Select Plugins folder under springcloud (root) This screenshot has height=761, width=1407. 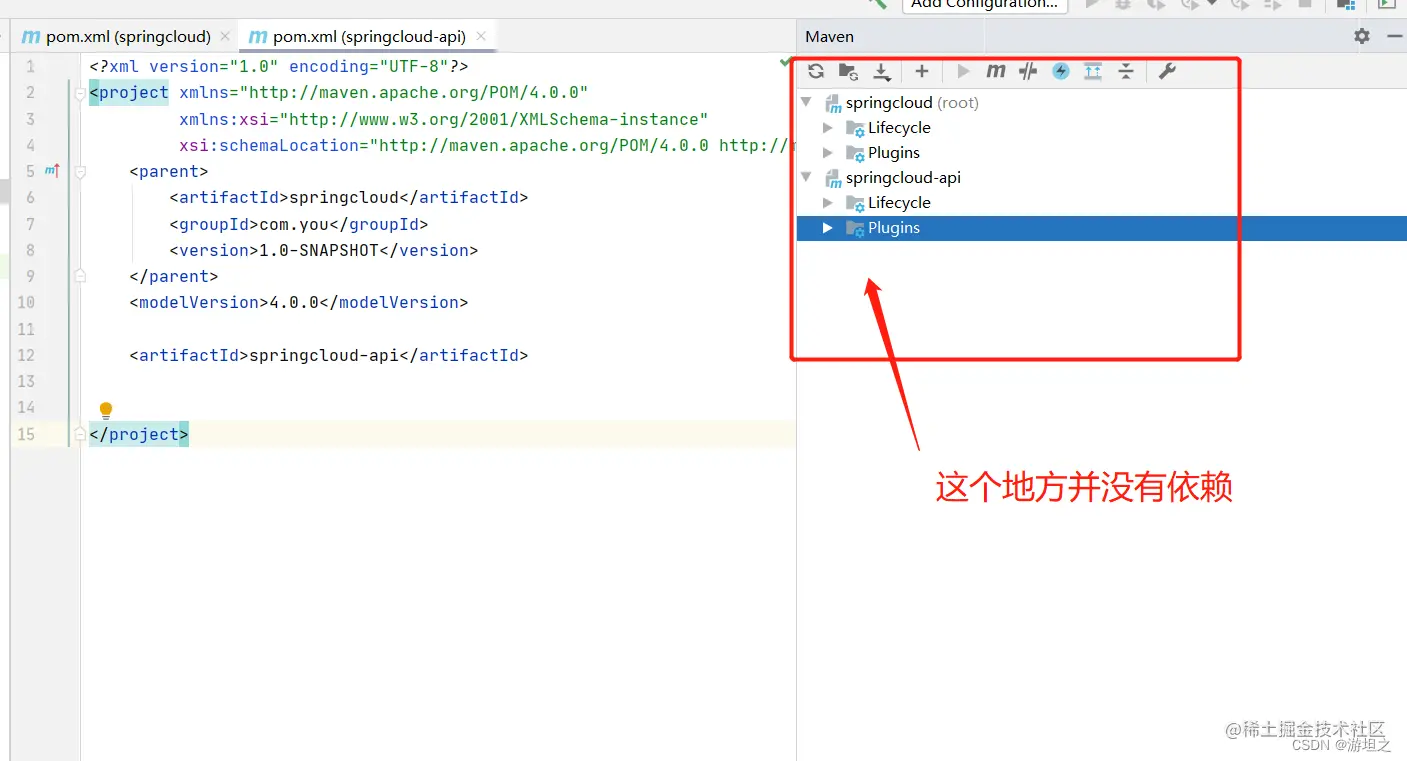883,153
